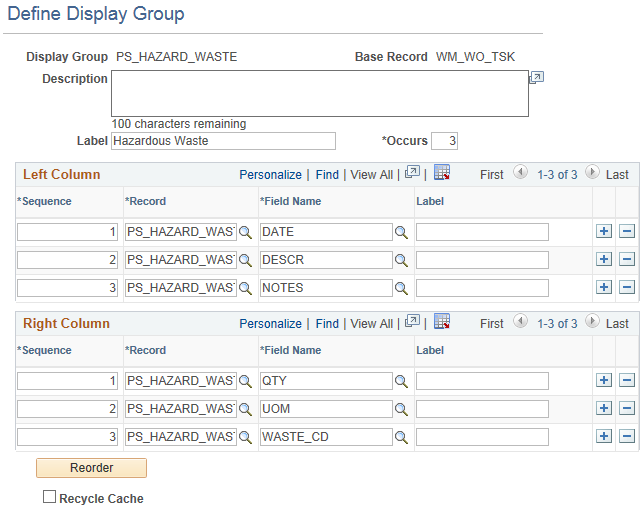Open Personalize for Left Column
Image resolution: width=644 pixels, height=510 pixels.
click(x=270, y=175)
